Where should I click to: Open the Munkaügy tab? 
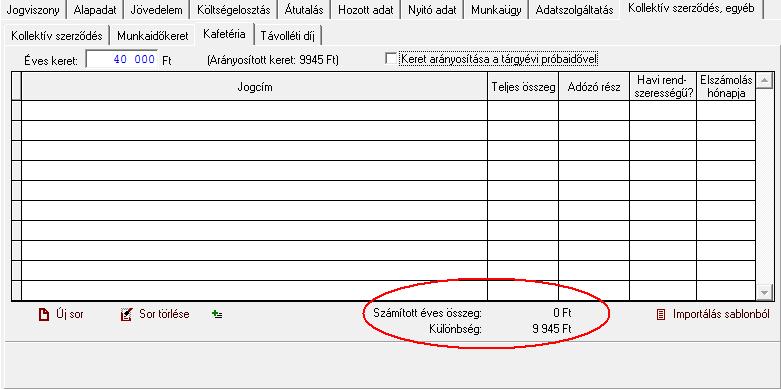coord(496,9)
